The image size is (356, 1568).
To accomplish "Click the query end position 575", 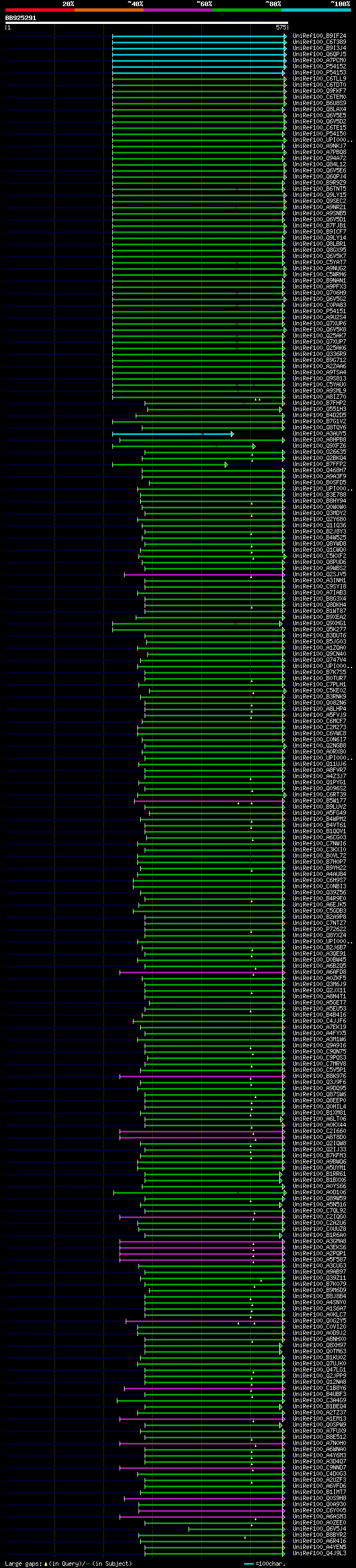I will click(x=280, y=27).
